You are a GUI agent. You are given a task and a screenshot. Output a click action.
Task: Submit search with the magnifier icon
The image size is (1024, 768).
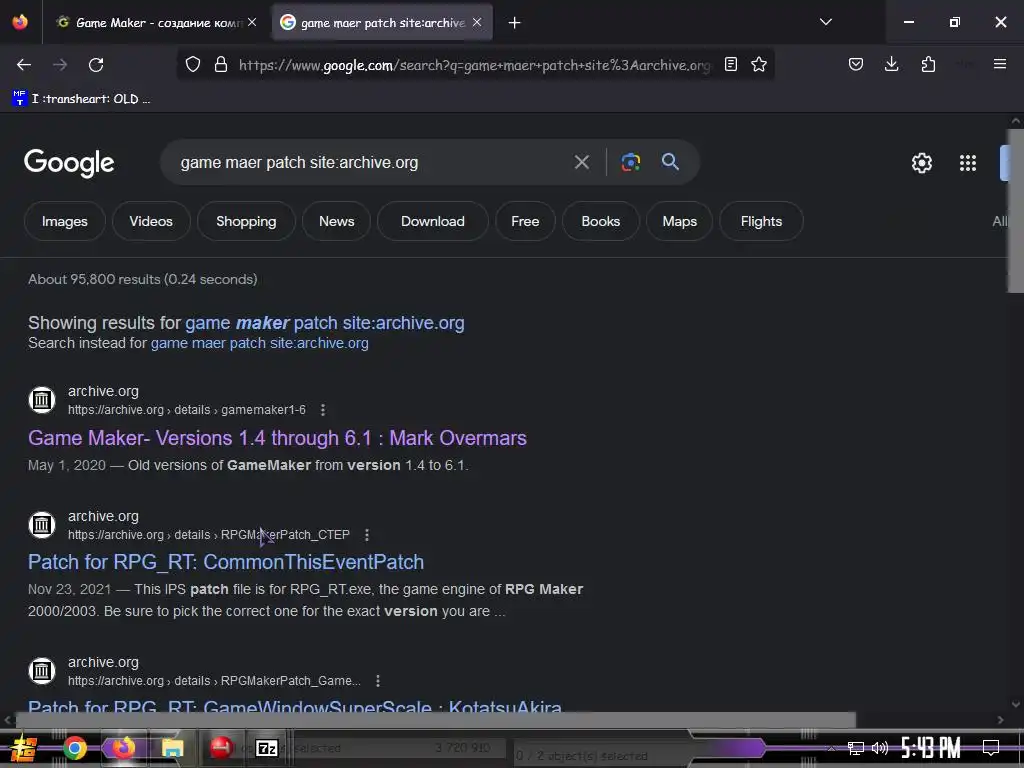click(x=670, y=162)
